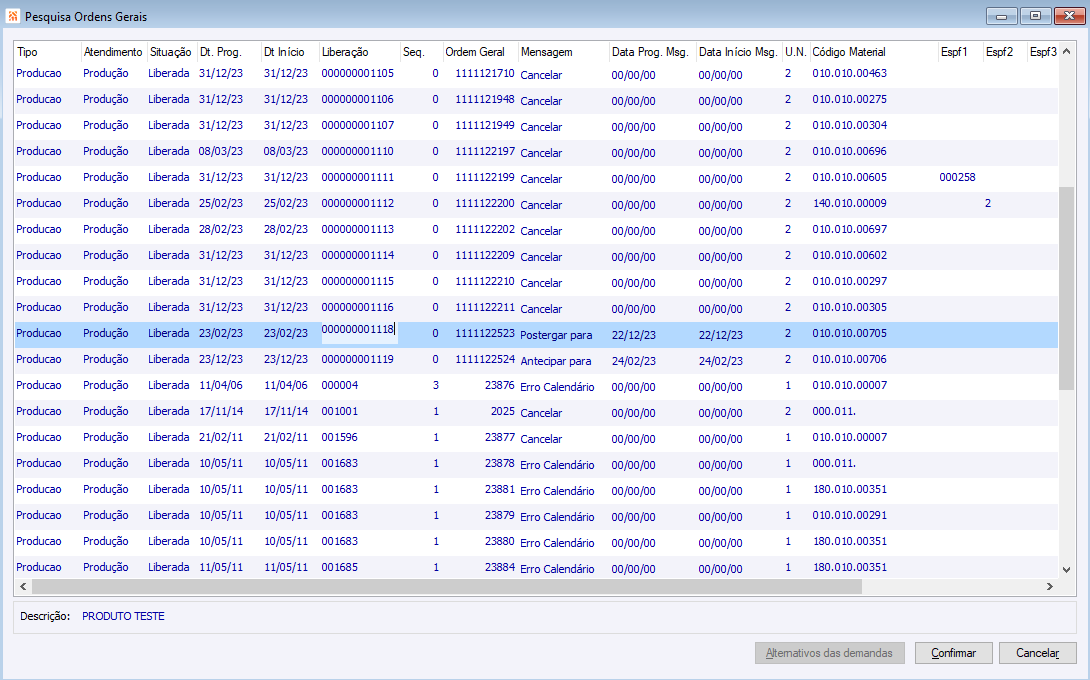The image size is (1090, 680).
Task: Select Ordem Geral cell 23881
Action: coord(500,489)
